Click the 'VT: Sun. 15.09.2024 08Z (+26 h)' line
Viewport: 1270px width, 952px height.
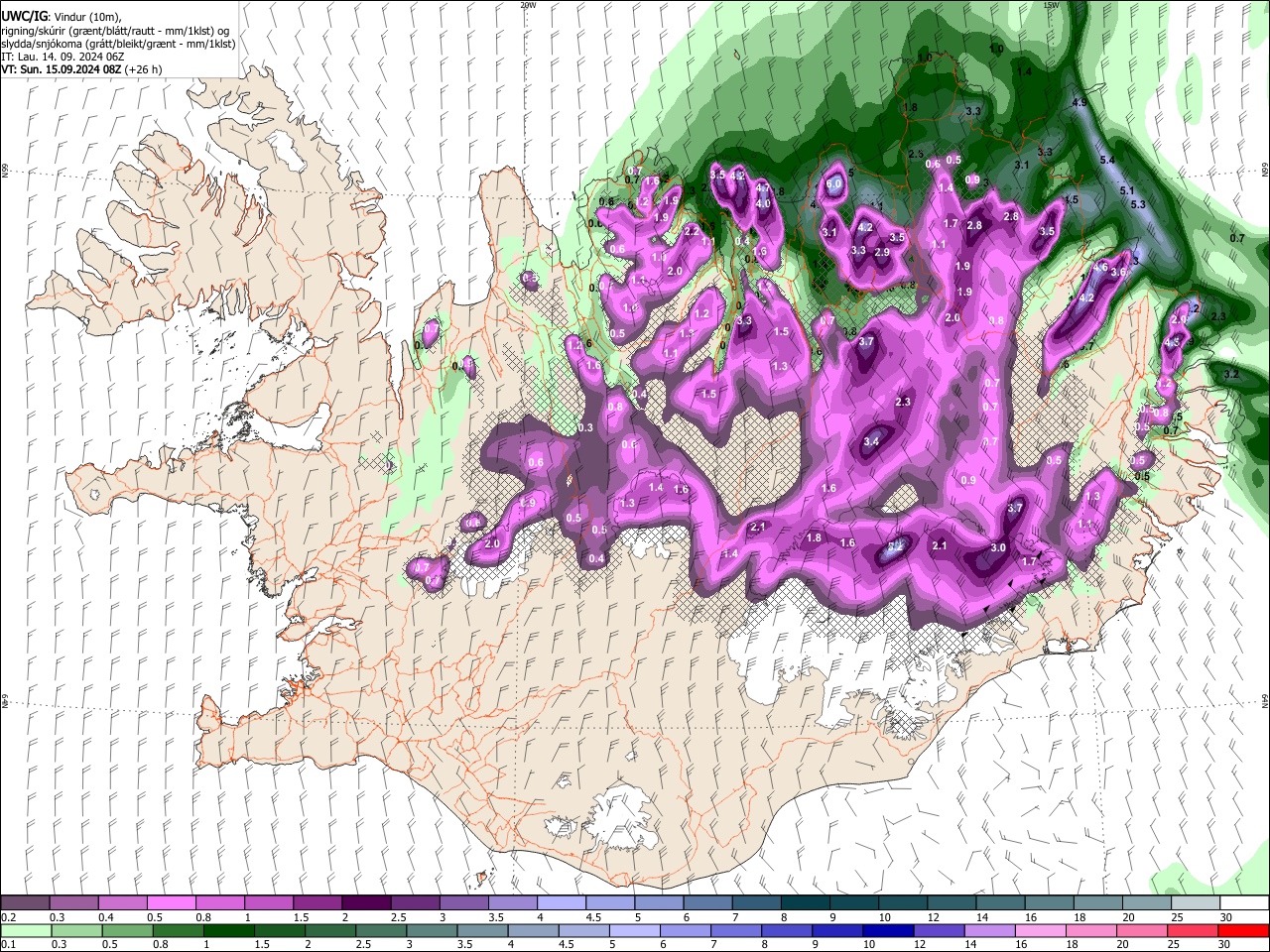point(81,69)
